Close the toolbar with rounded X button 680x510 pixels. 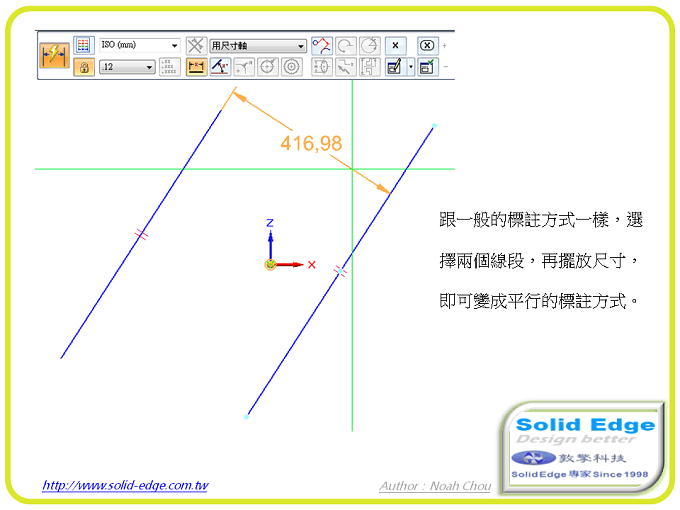[x=426, y=45]
